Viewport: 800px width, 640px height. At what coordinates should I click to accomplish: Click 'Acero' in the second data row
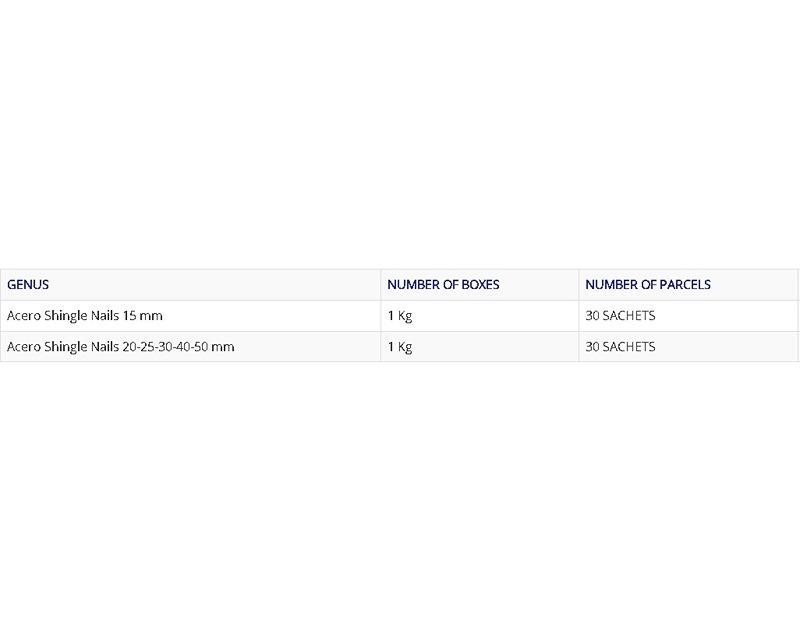click(x=24, y=347)
